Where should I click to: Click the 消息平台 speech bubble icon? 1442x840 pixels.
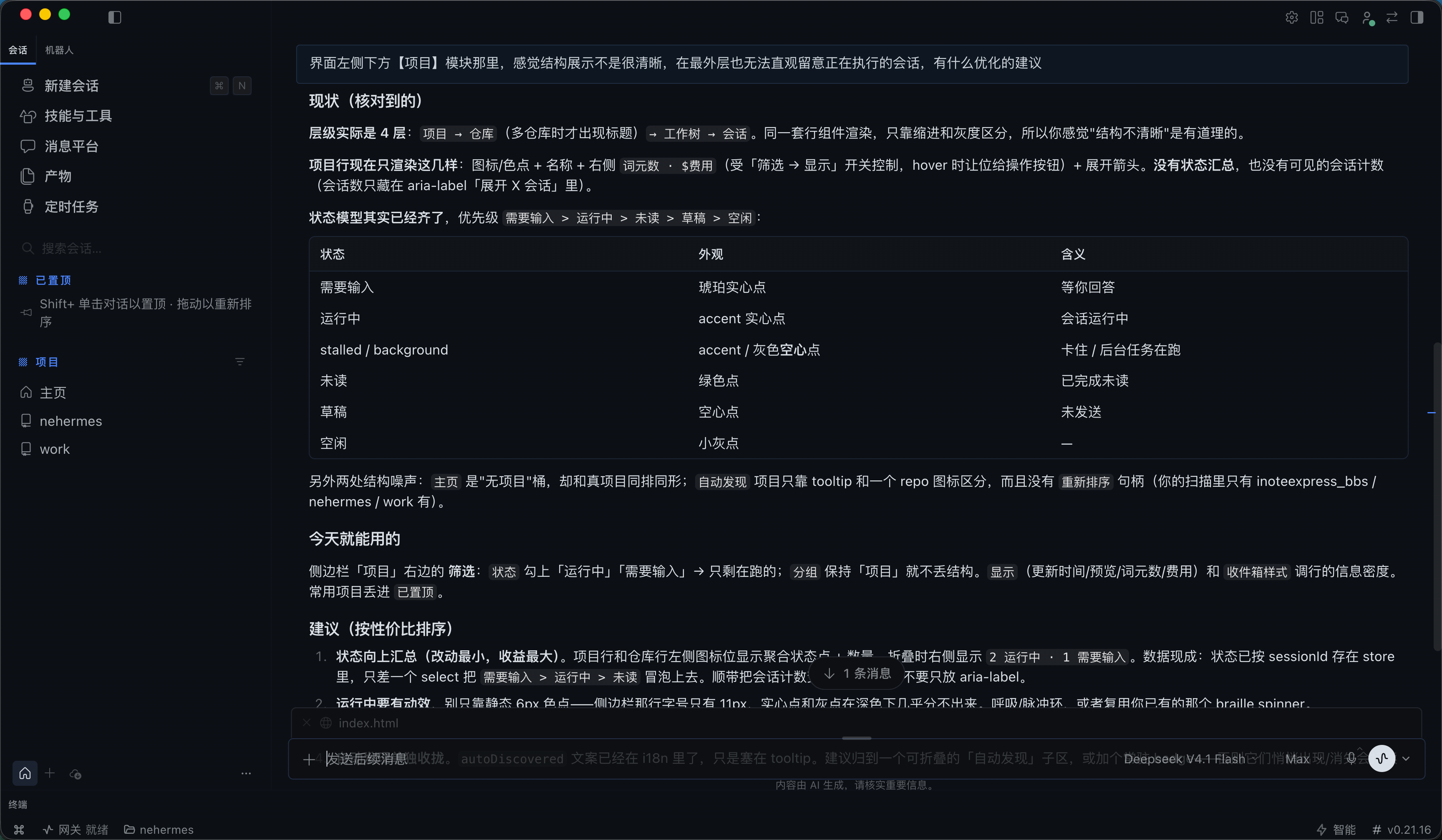pos(28,146)
